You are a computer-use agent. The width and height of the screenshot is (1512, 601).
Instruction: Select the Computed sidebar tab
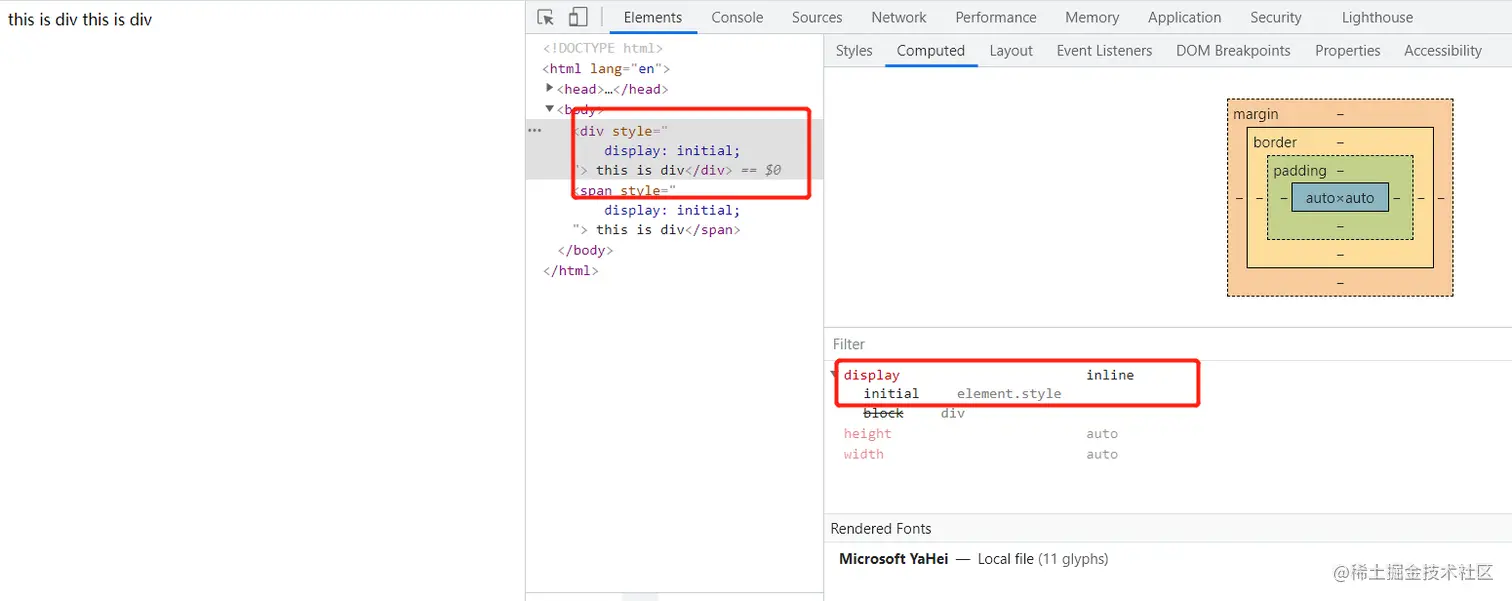(931, 50)
